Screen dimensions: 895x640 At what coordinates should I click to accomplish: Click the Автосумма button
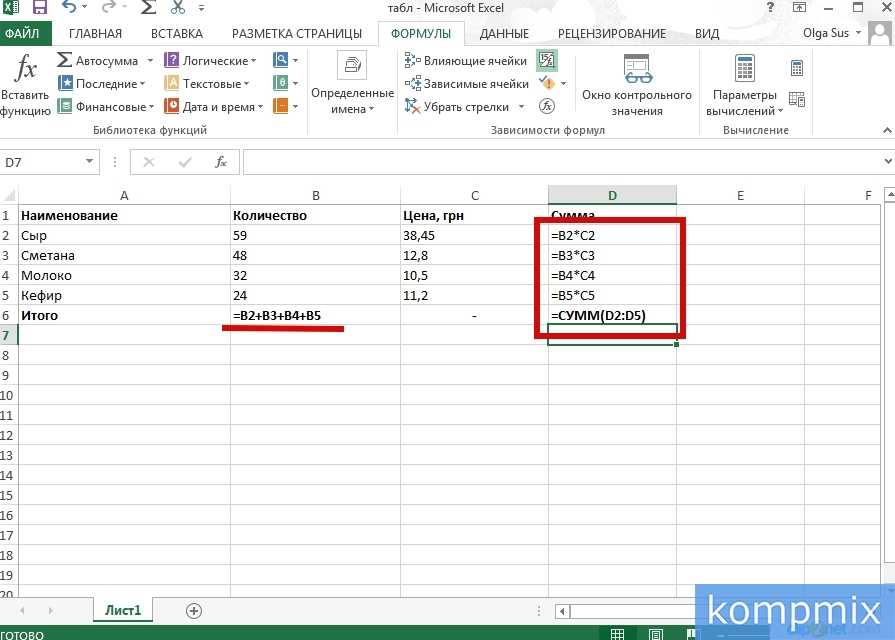[98, 61]
